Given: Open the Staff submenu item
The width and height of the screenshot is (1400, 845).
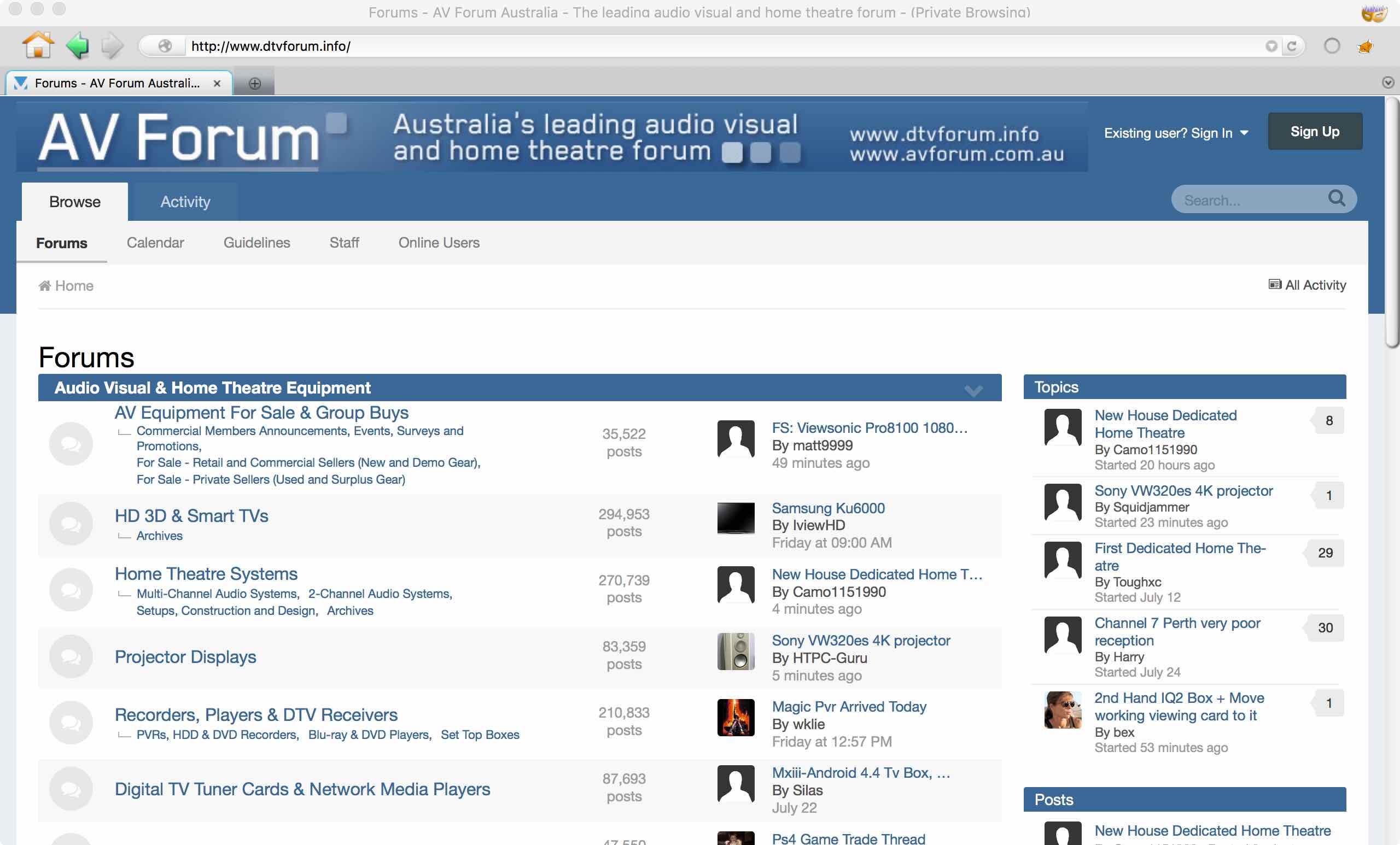Looking at the screenshot, I should 344,243.
